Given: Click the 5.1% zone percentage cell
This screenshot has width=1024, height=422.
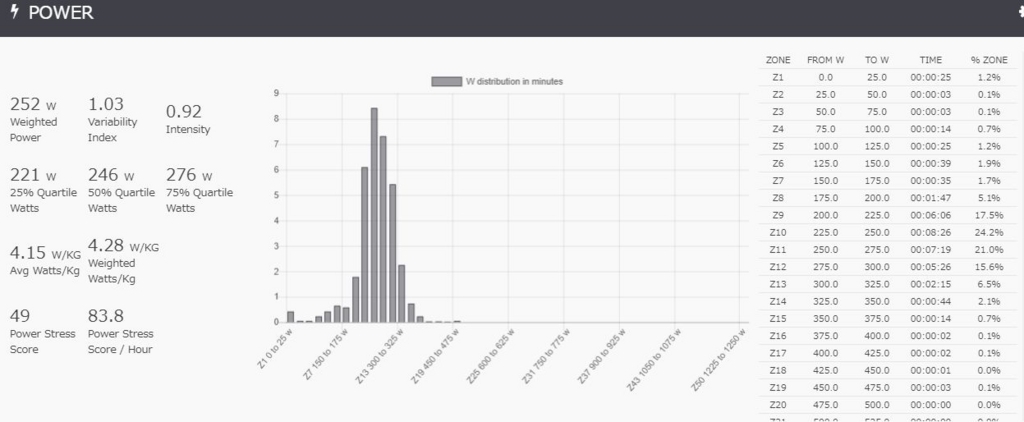Looking at the screenshot, I should 989,198.
